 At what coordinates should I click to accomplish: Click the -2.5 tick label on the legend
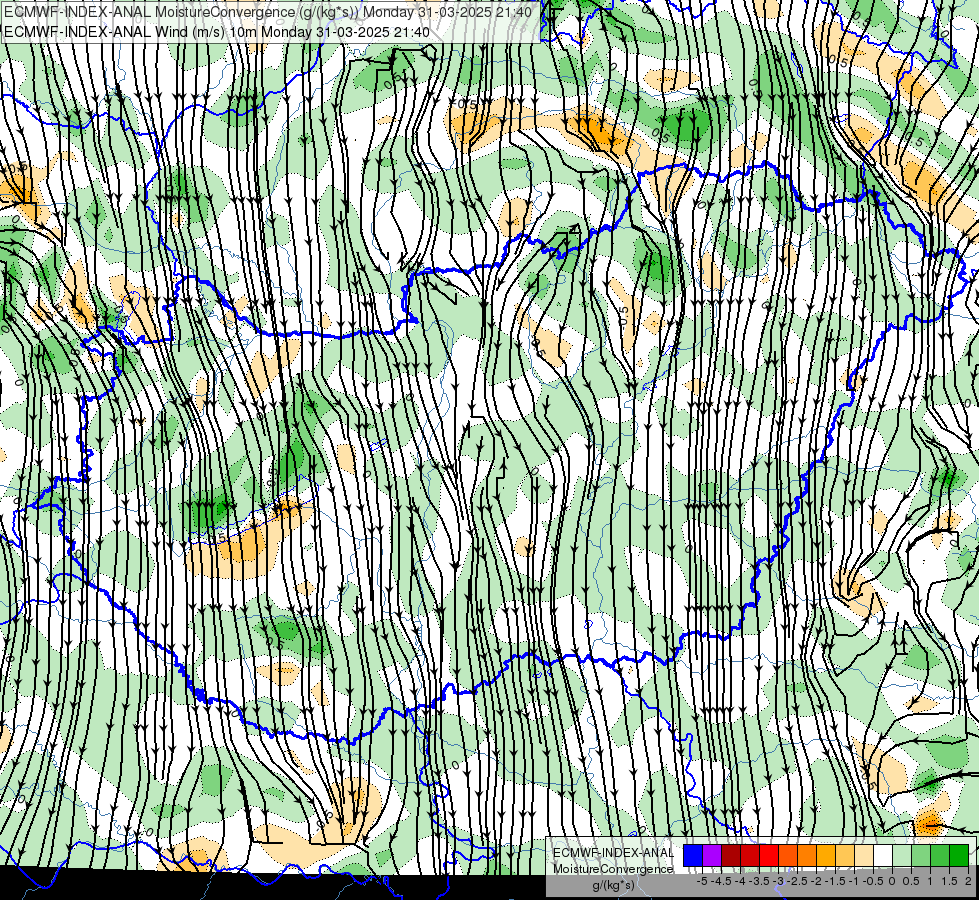coord(797,881)
